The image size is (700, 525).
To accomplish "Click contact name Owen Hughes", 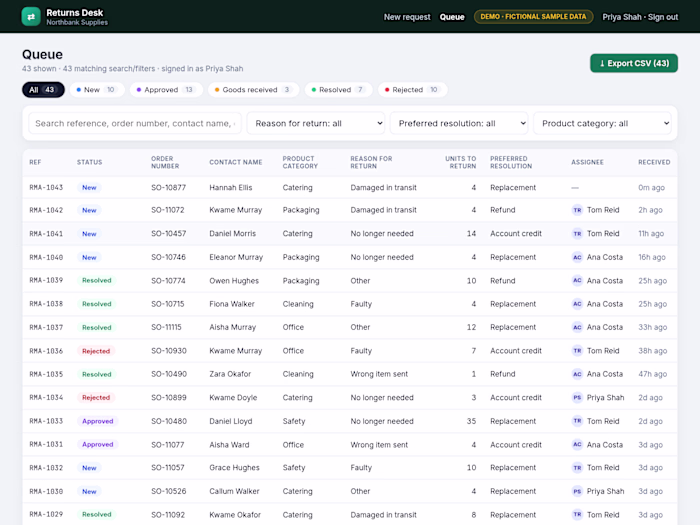I will tap(234, 280).
